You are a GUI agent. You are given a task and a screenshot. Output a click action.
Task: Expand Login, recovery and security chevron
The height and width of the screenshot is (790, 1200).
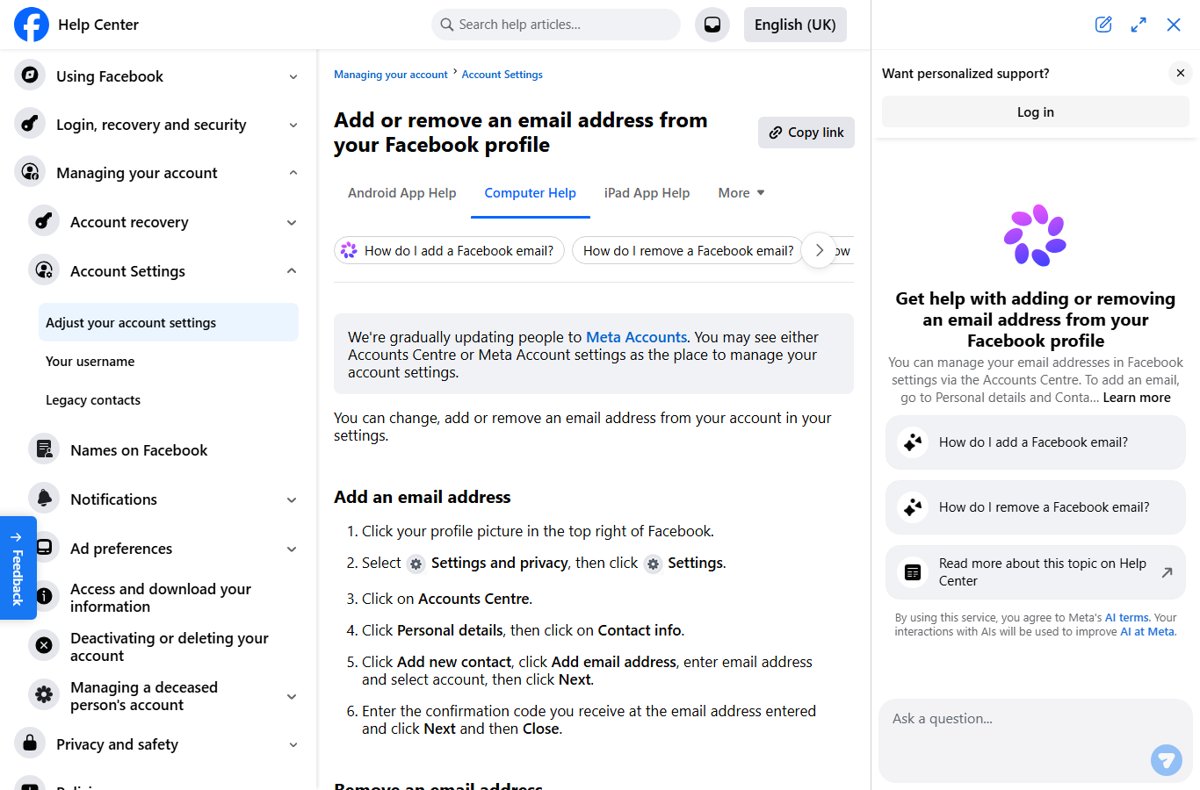[293, 125]
